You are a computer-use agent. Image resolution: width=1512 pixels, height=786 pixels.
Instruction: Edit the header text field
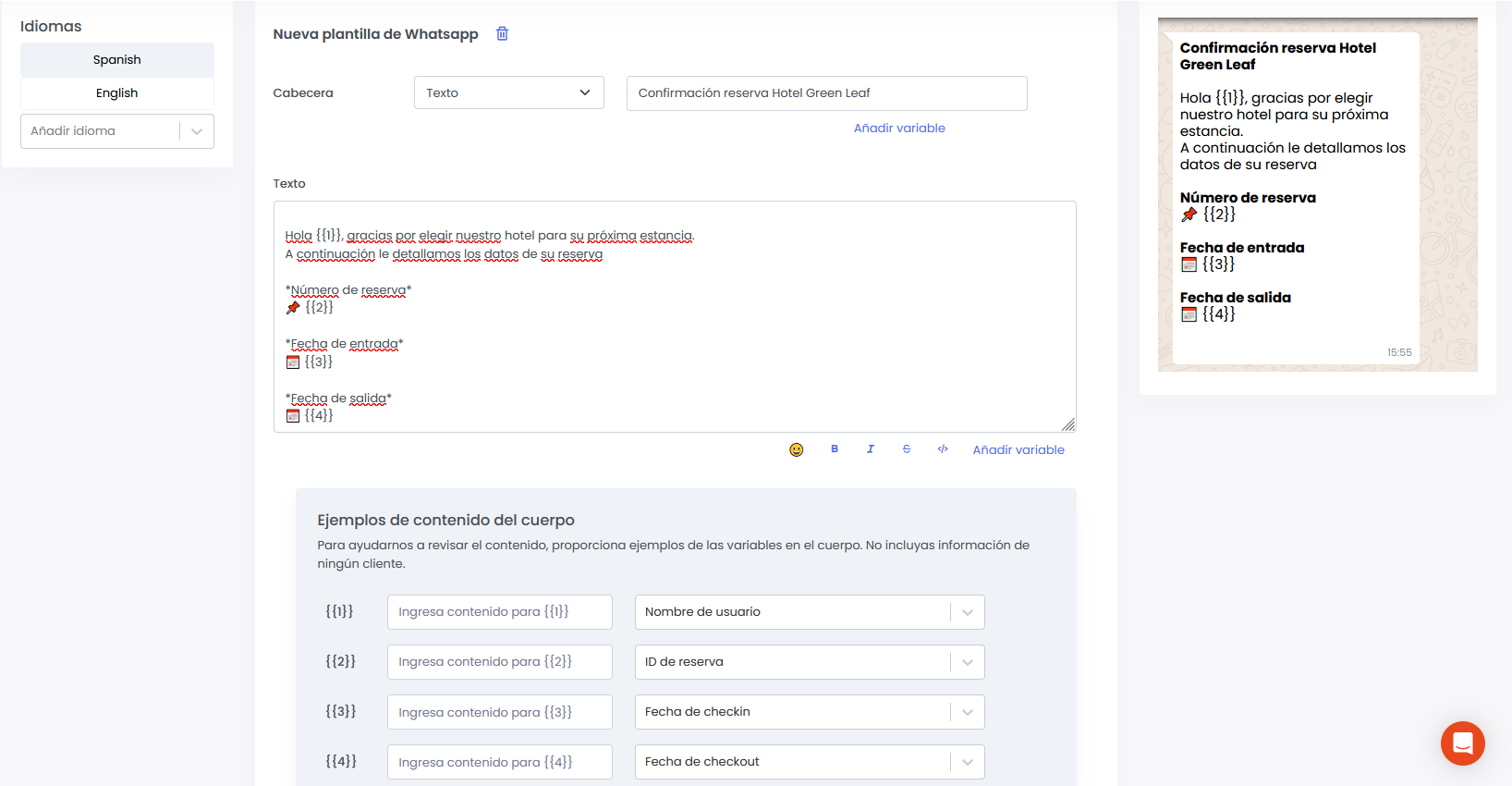(x=826, y=93)
